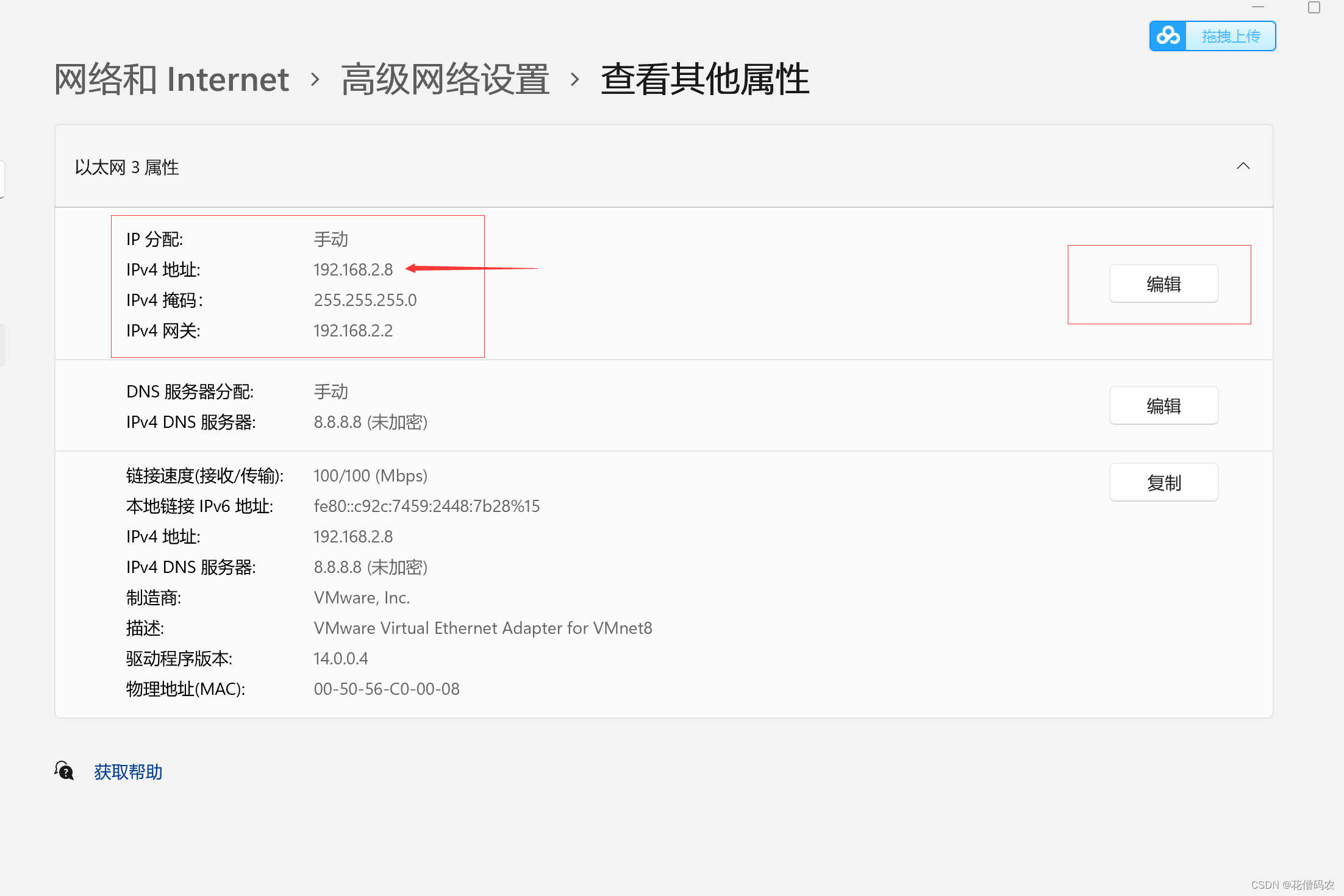This screenshot has width=1344, height=896.
Task: Click the IPv4 掩码 label
Action: (164, 300)
